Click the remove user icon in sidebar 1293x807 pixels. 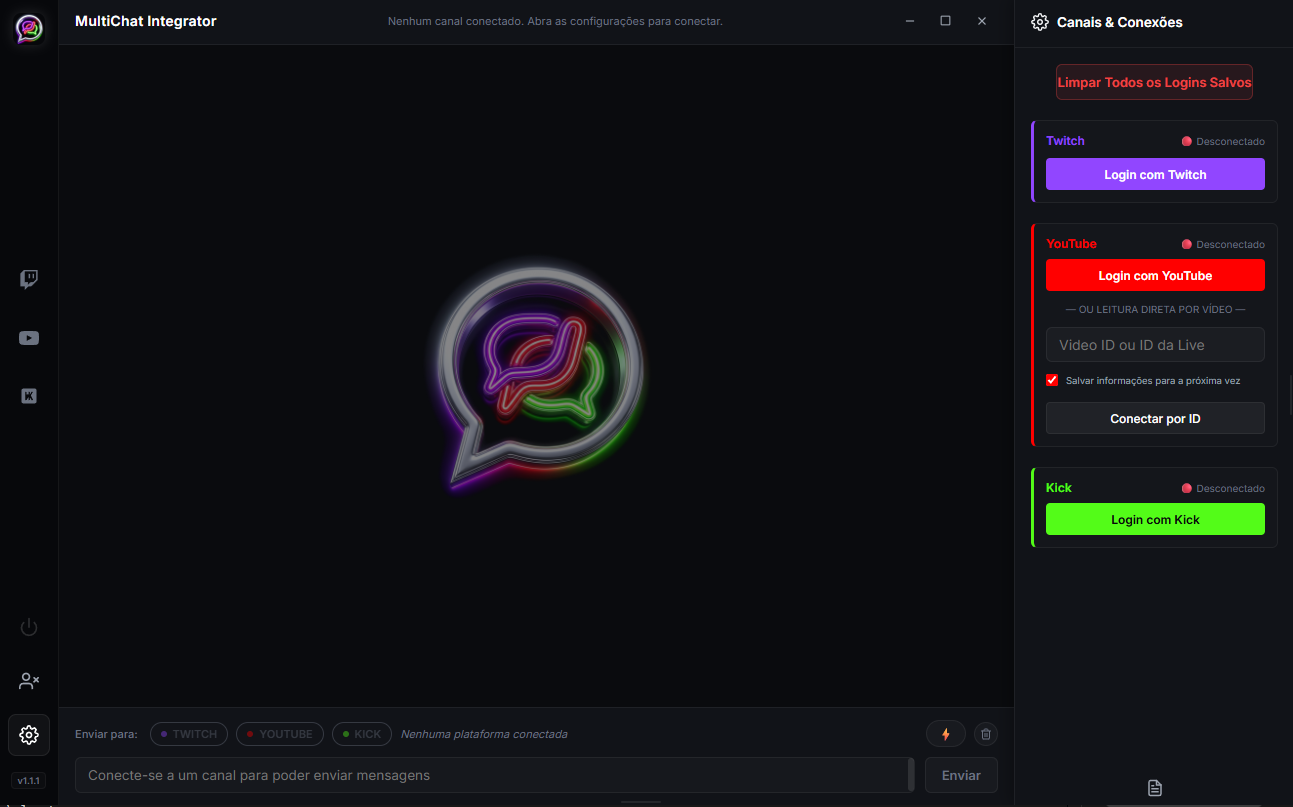pyautogui.click(x=29, y=681)
